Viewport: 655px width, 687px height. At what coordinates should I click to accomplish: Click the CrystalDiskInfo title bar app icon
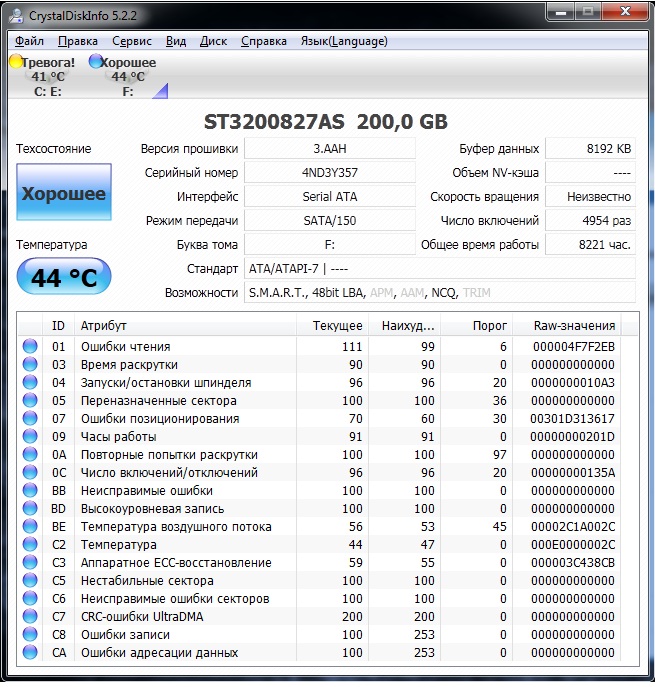click(16, 15)
